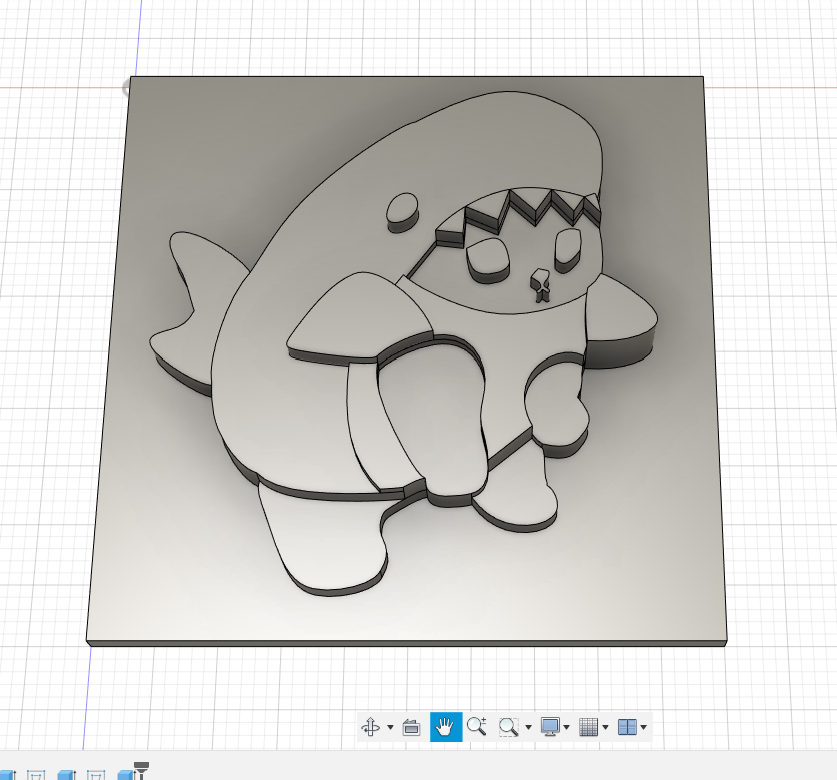Activate the Zoom magnifier with plus sign
Screen dimensions: 837x780
tap(476, 726)
